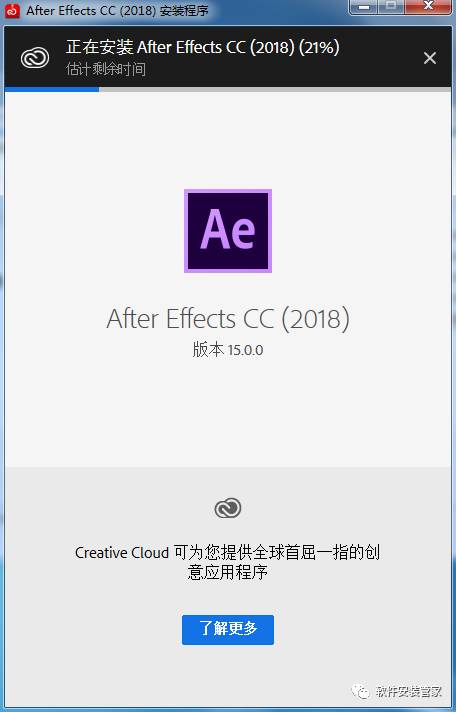Click the red Adobe installer icon in title bar
This screenshot has height=712, width=456.
(13, 11)
